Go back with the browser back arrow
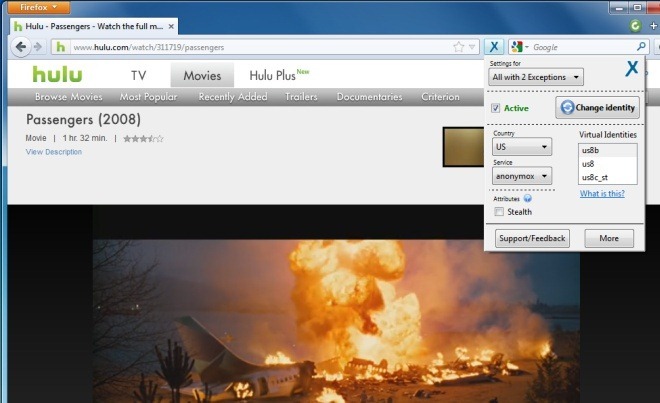The width and height of the screenshot is (660, 403). [21, 47]
